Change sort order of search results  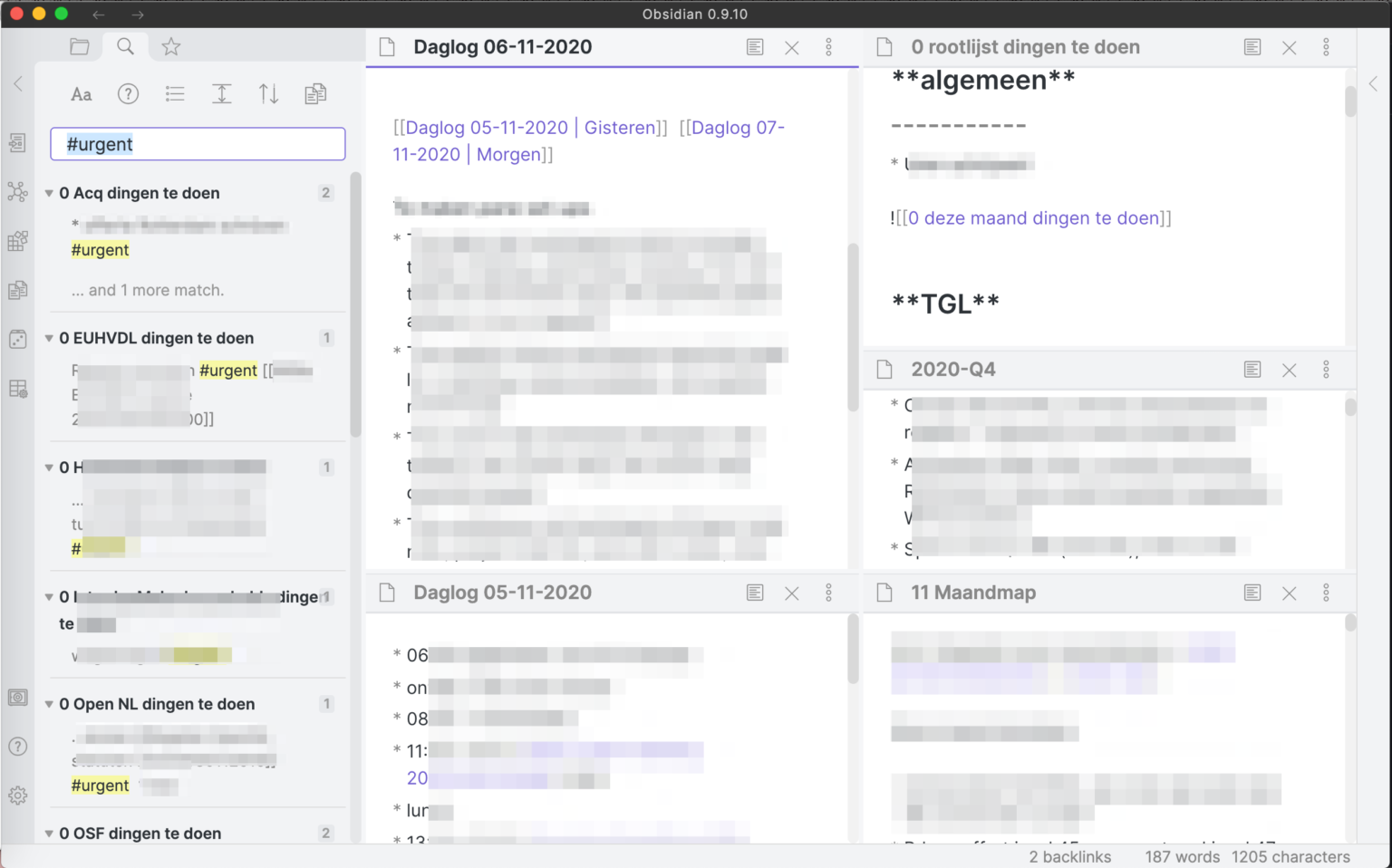tap(268, 93)
